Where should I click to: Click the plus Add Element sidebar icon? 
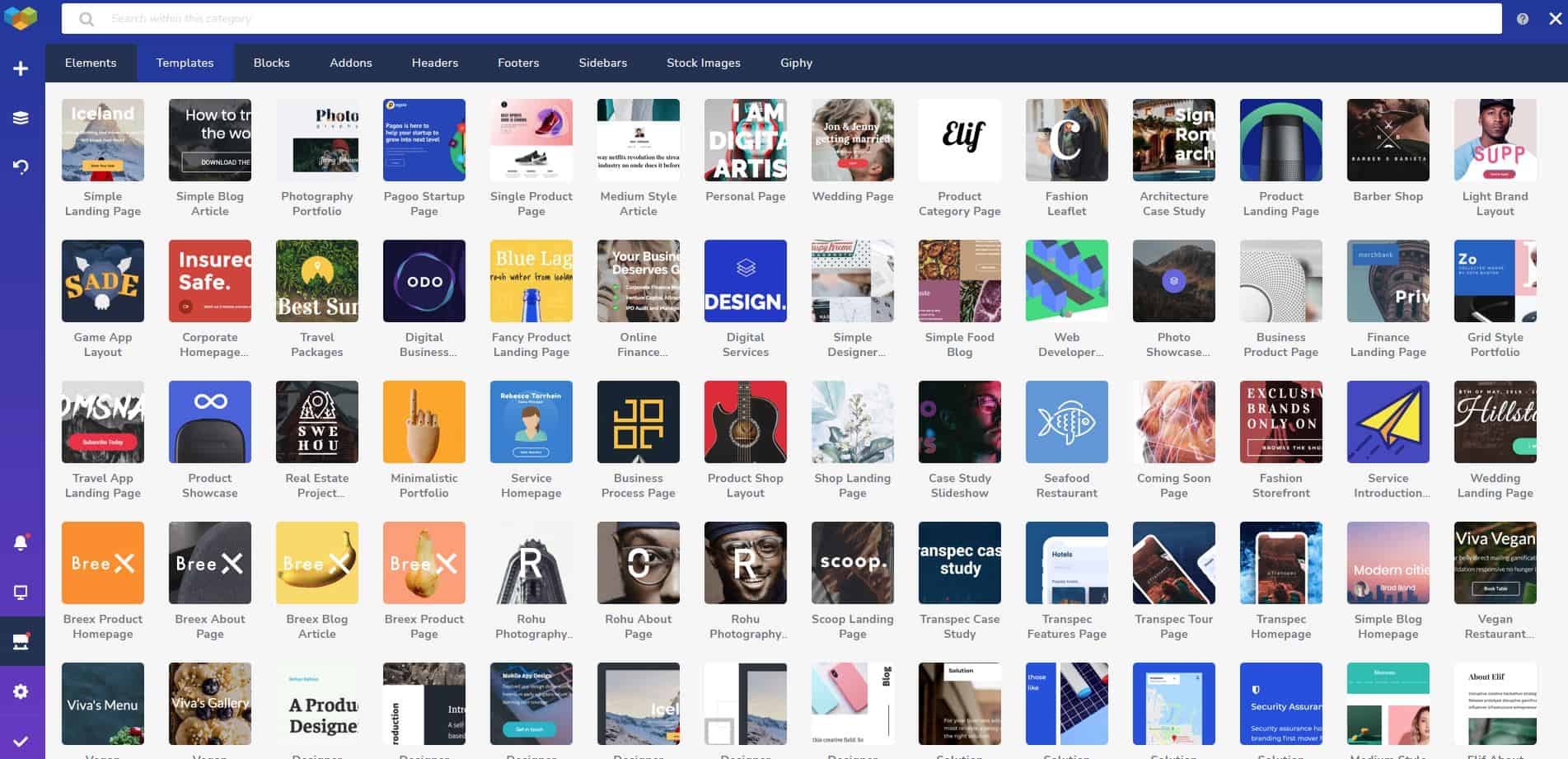[x=21, y=68]
